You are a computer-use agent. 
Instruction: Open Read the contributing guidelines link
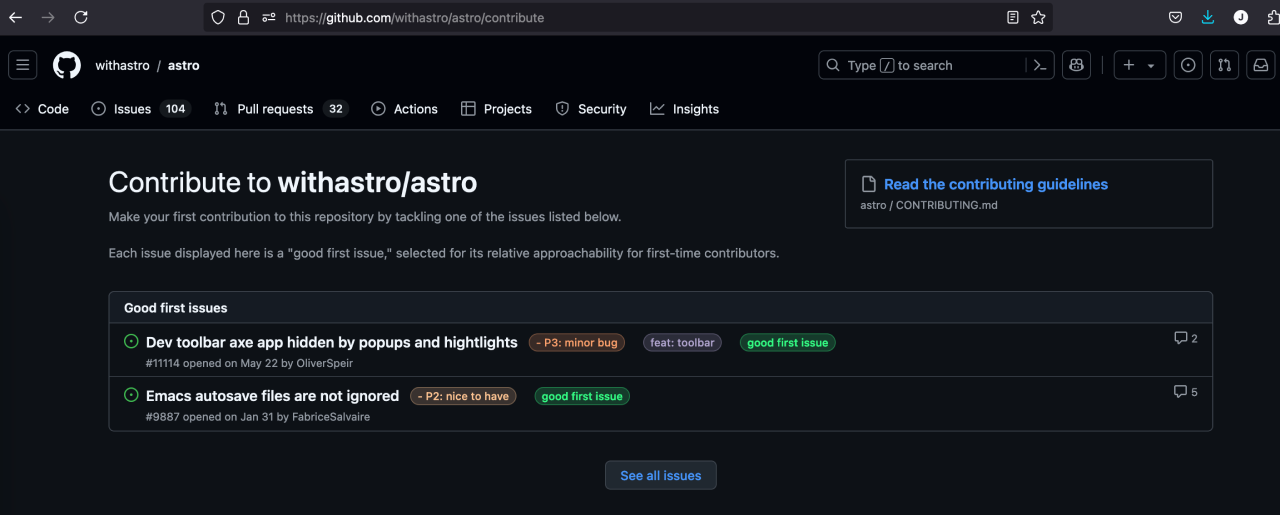995,184
